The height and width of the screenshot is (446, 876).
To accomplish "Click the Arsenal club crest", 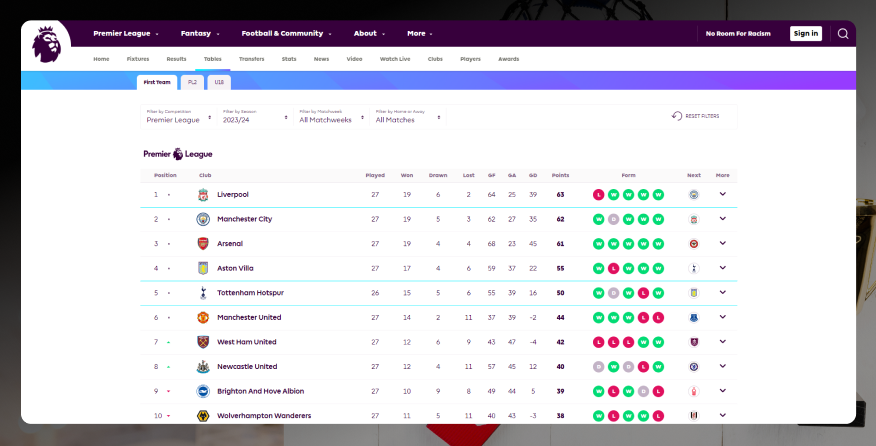I will [x=203, y=244].
